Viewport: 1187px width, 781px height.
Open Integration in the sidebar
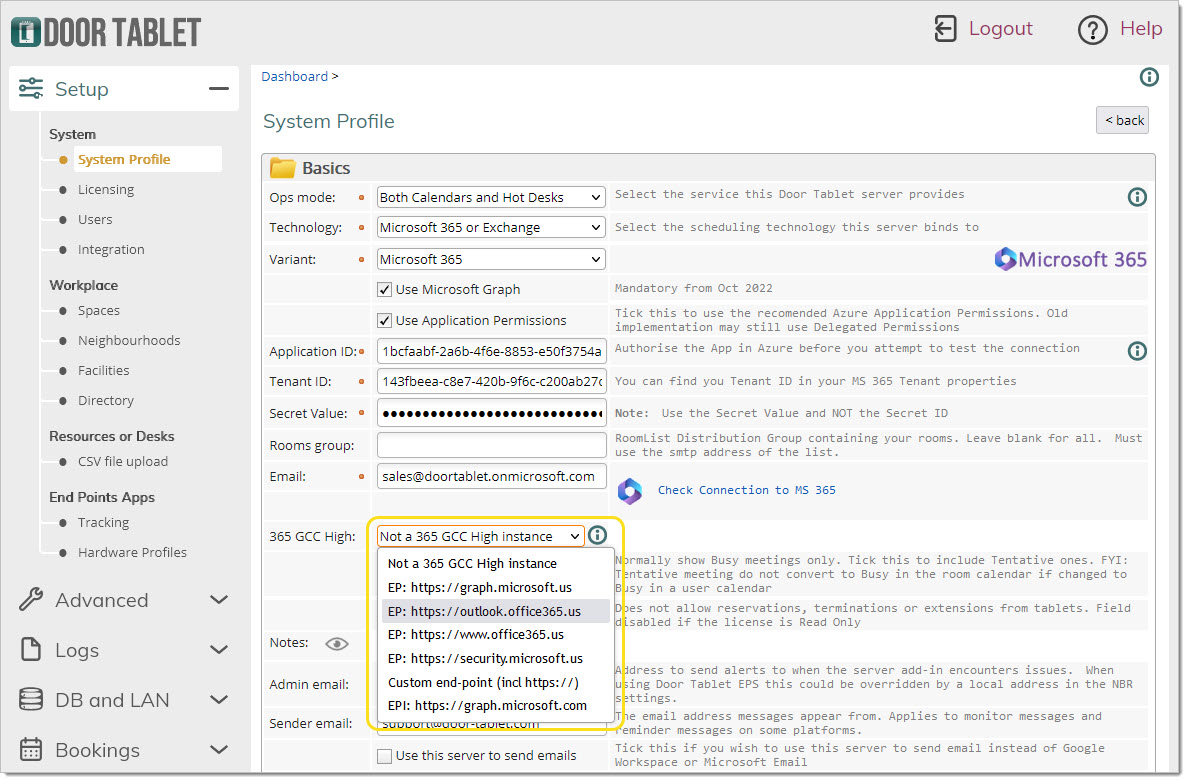coord(111,250)
